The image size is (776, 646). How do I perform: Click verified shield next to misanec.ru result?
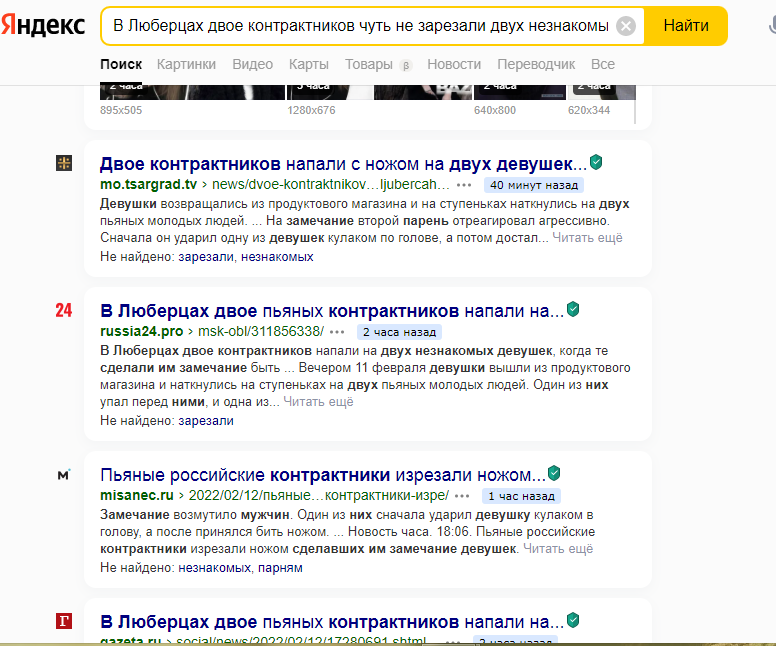[x=554, y=473]
